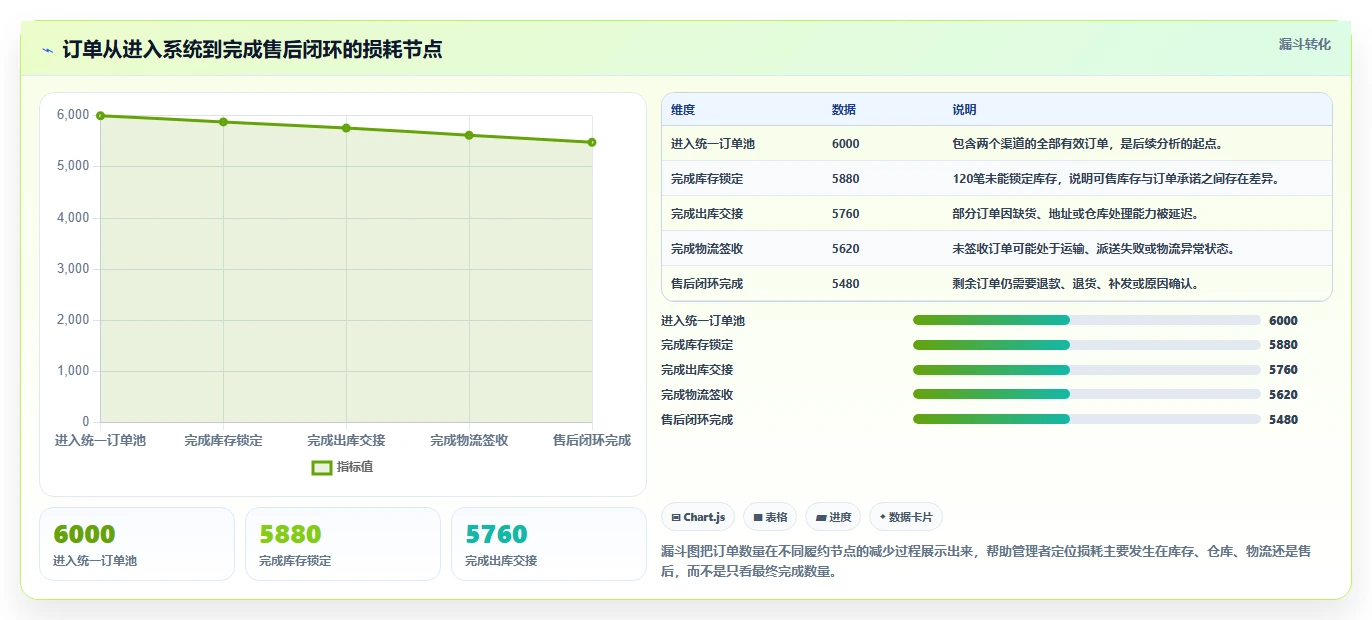
Task: Click the 说明 column header
Action: 965,110
